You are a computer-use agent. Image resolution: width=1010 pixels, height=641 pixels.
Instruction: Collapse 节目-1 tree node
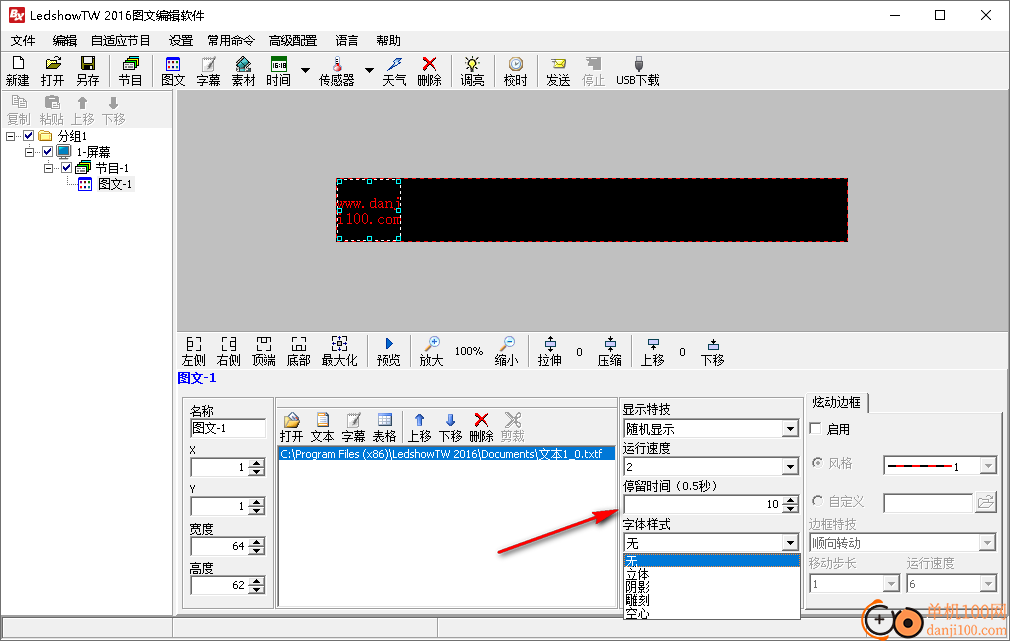coord(48,168)
